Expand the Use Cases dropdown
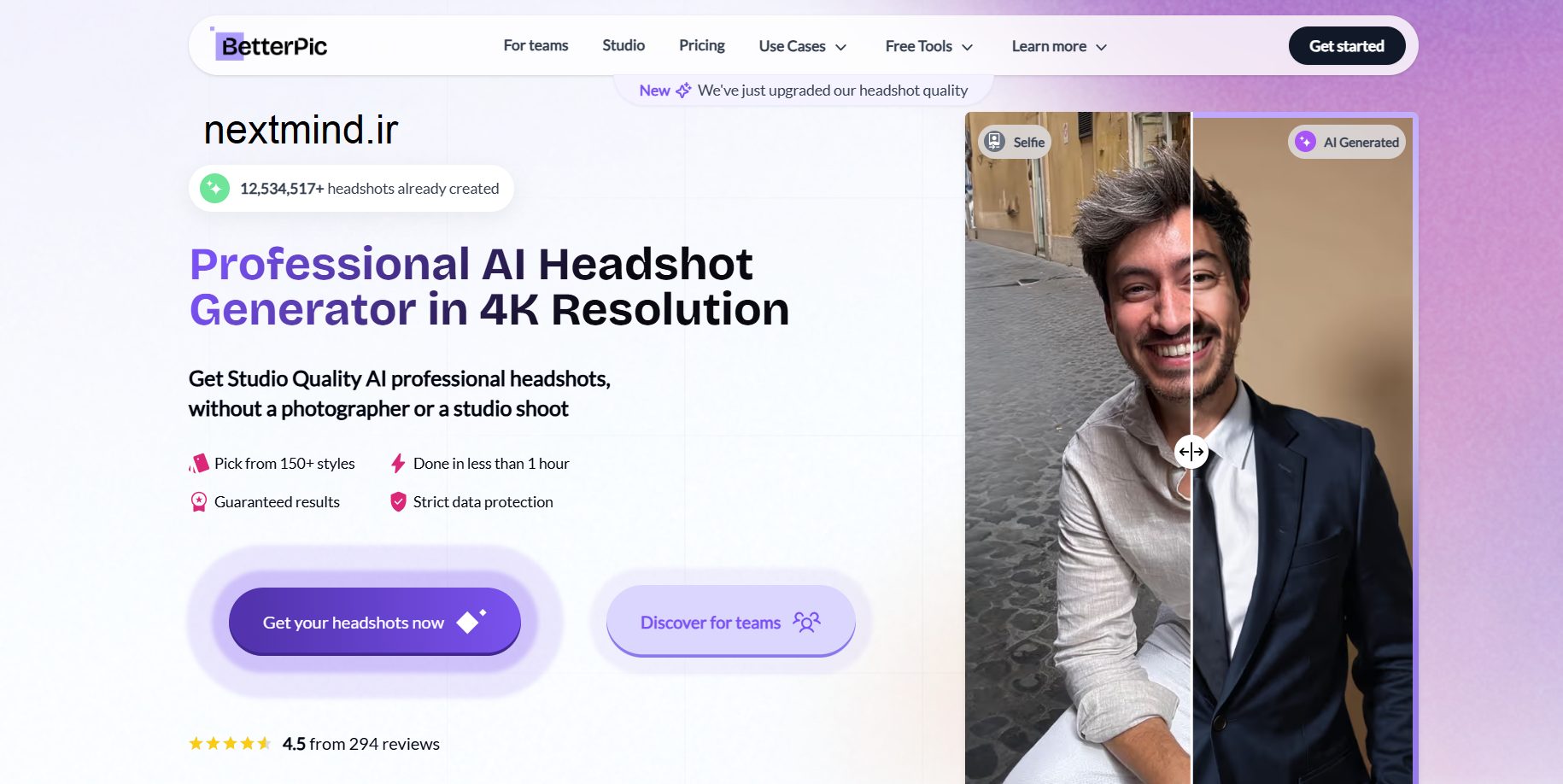 tap(802, 46)
